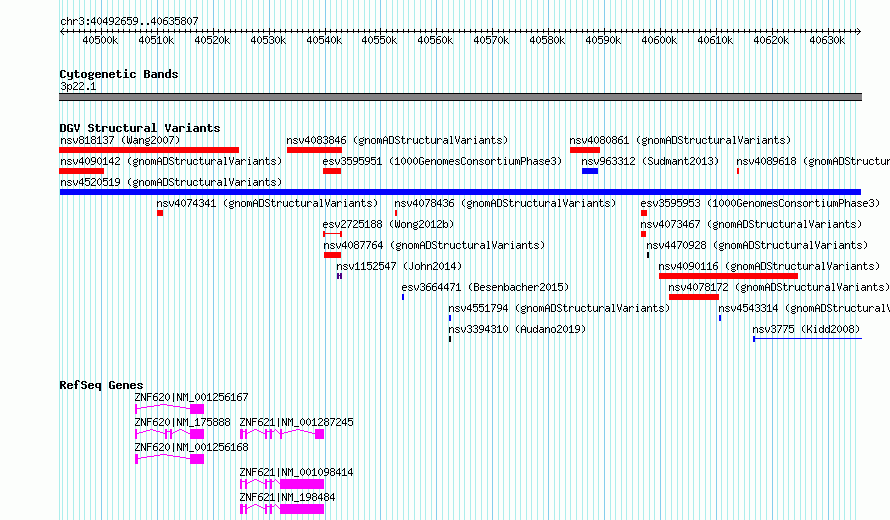Click the 3p22.1 band label

(78, 86)
